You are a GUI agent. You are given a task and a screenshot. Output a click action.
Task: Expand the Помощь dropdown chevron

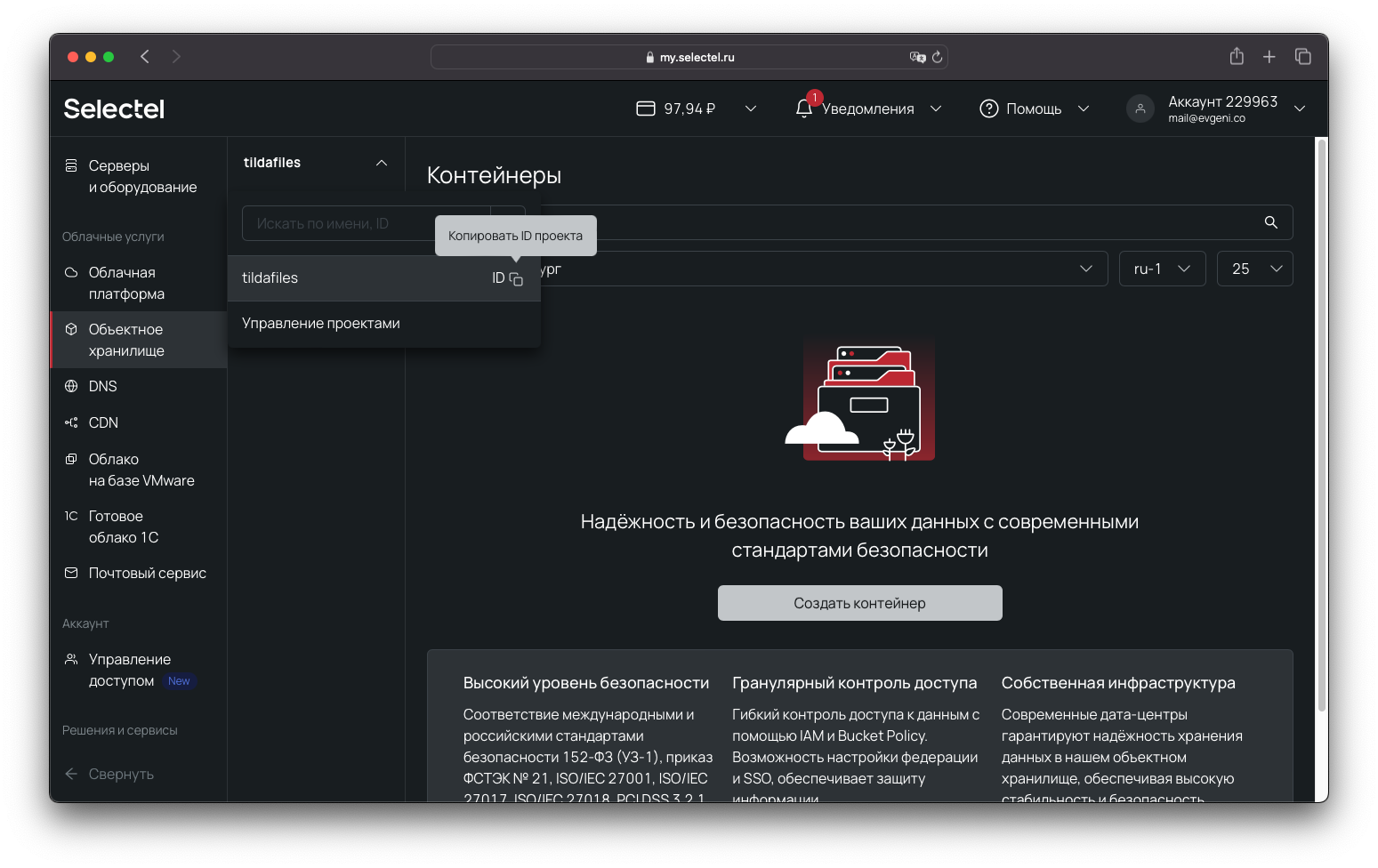(x=1084, y=108)
